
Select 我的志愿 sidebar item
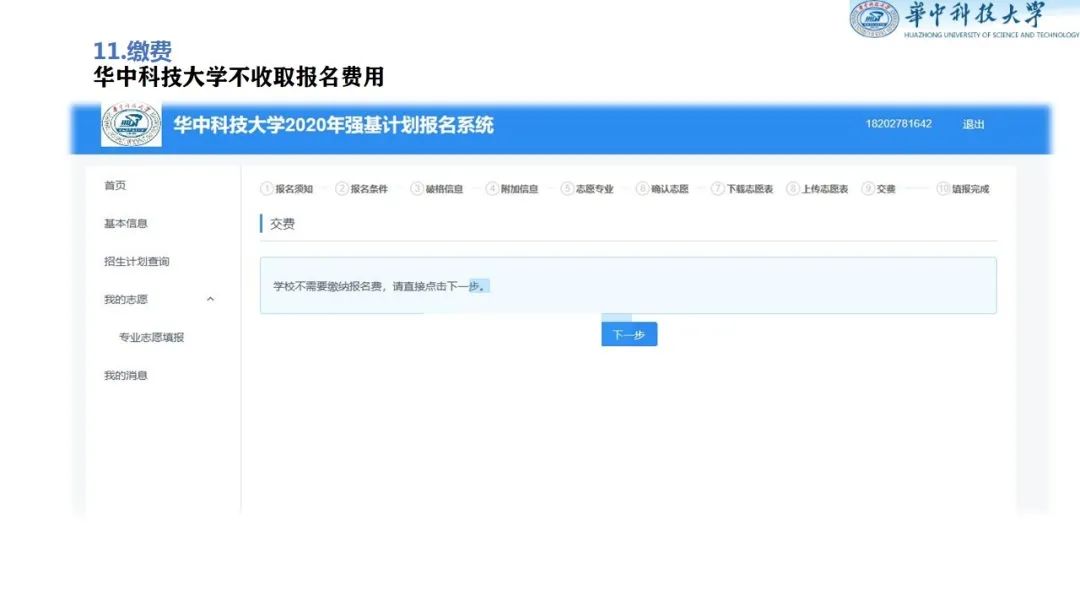(125, 299)
